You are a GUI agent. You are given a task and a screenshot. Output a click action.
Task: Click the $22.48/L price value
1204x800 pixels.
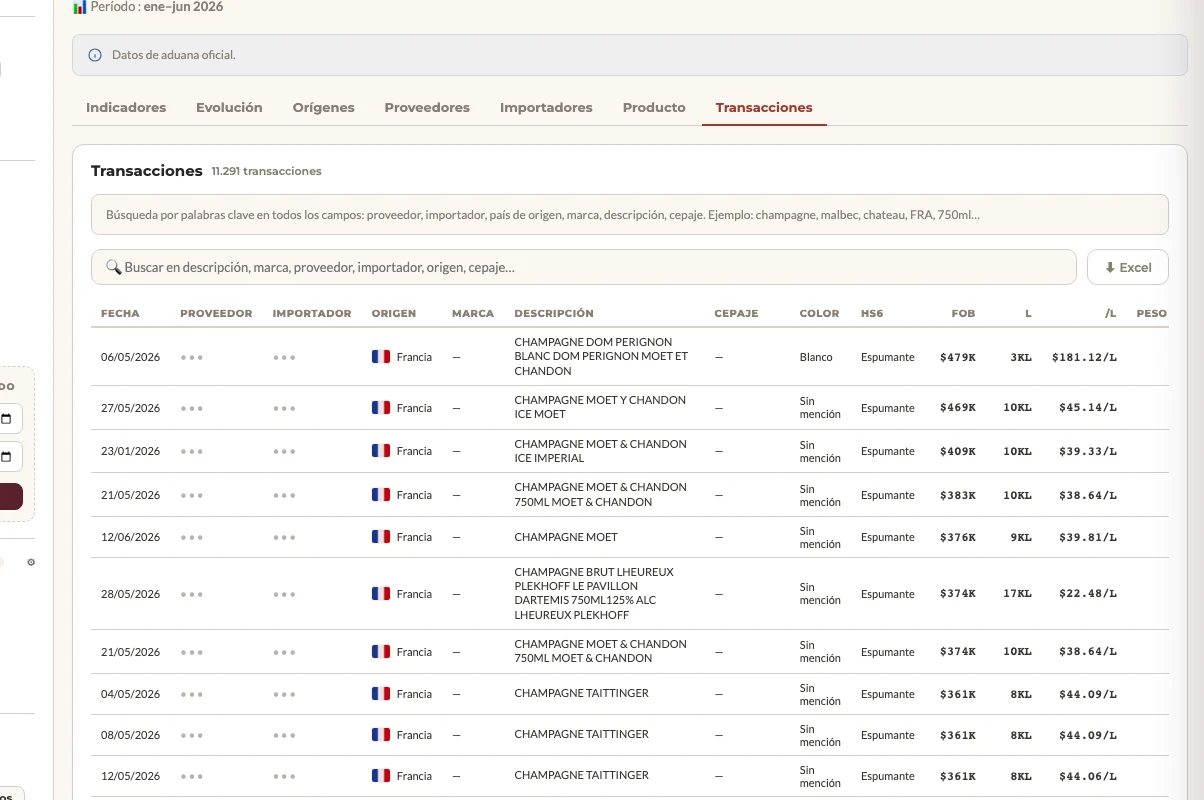point(1088,594)
